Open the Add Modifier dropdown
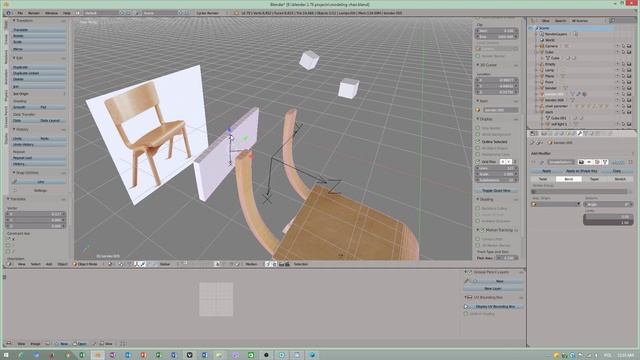Screen dimensions: 640x360 [581, 153]
